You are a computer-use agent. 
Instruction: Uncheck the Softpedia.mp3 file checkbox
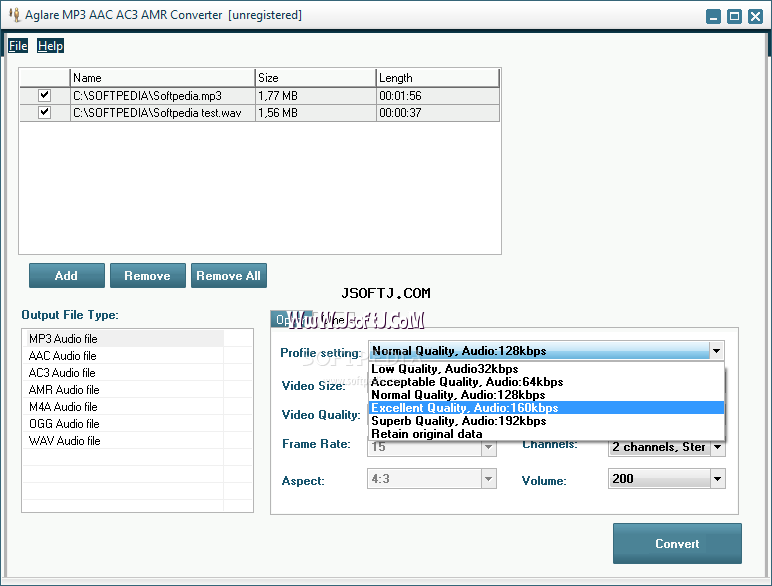coord(44,95)
